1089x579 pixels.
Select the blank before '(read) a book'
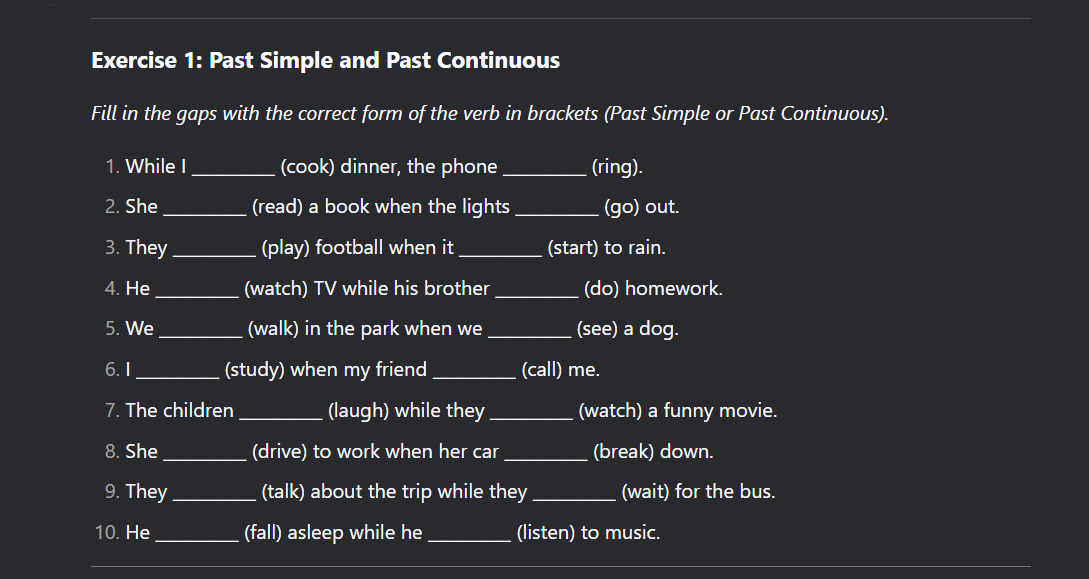point(204,208)
